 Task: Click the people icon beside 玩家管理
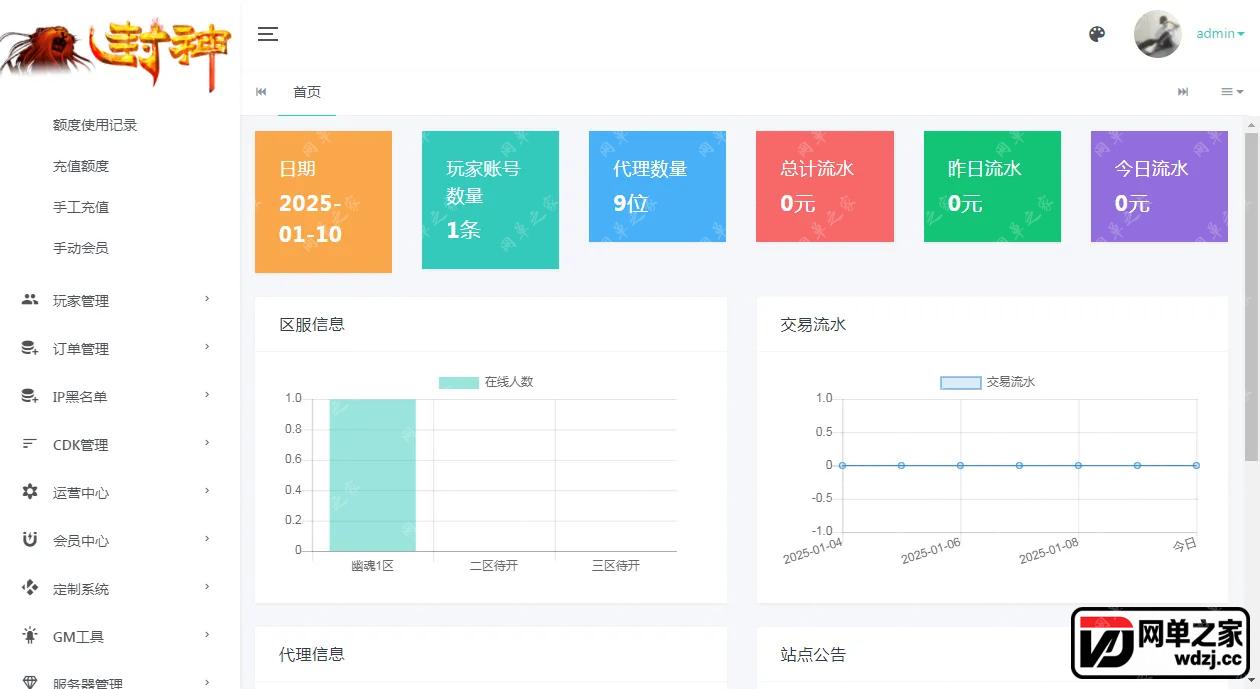click(30, 299)
